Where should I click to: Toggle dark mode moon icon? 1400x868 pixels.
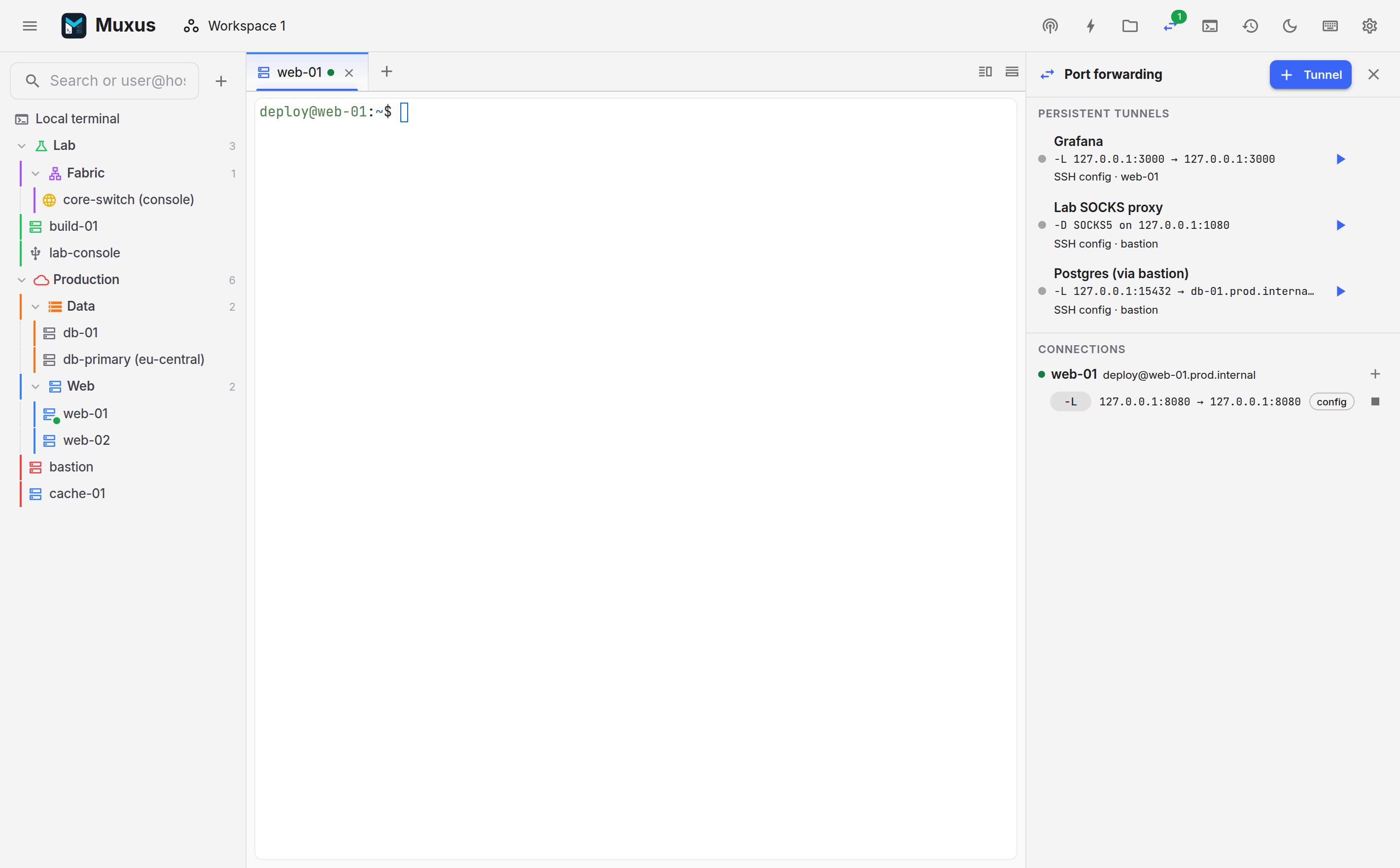coord(1290,26)
